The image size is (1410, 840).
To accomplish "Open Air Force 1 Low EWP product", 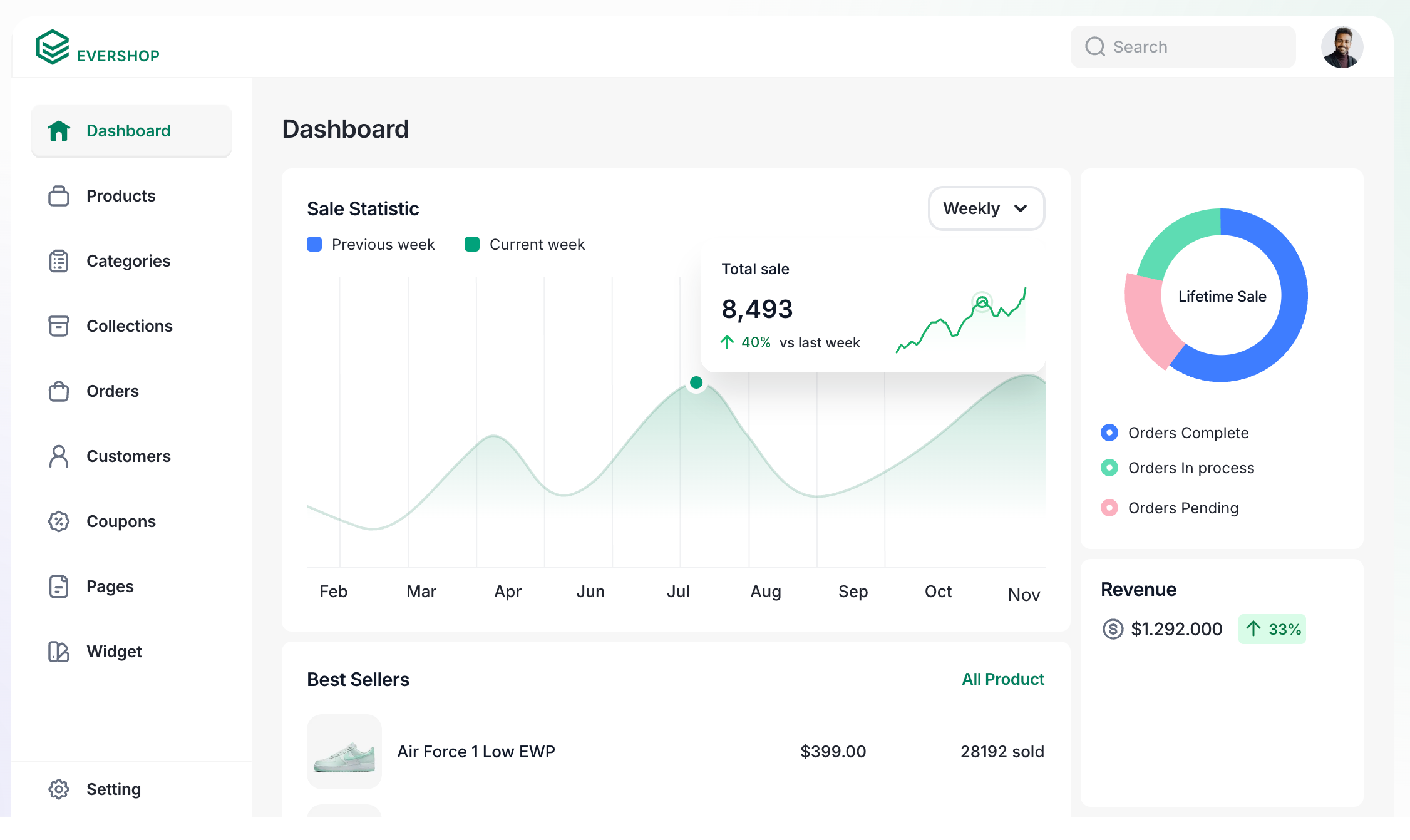I will click(x=476, y=752).
